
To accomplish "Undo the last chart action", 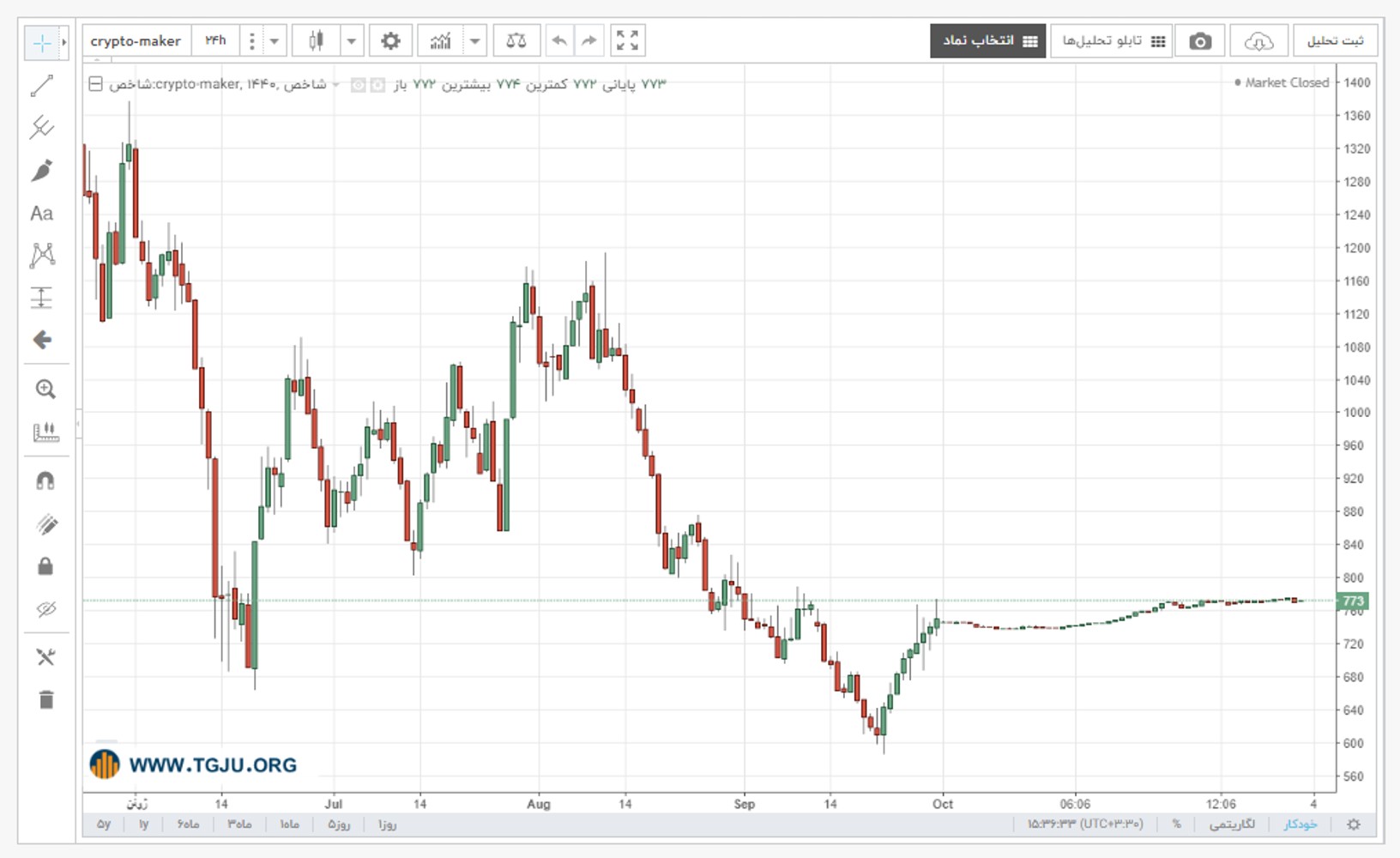I will (x=559, y=40).
